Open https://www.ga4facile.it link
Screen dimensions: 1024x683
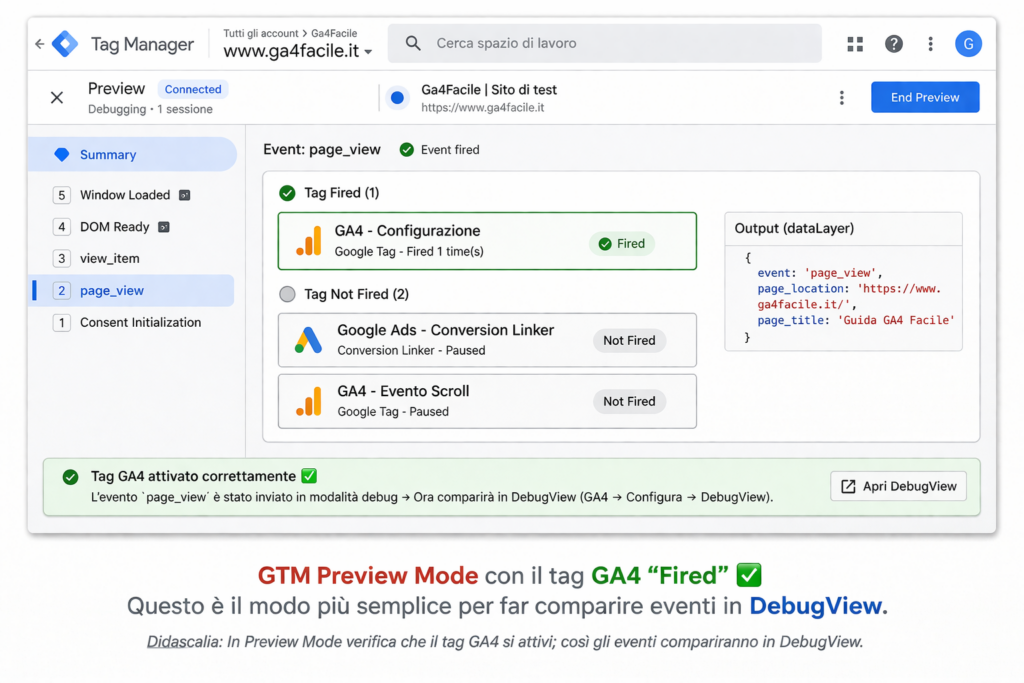(x=482, y=108)
